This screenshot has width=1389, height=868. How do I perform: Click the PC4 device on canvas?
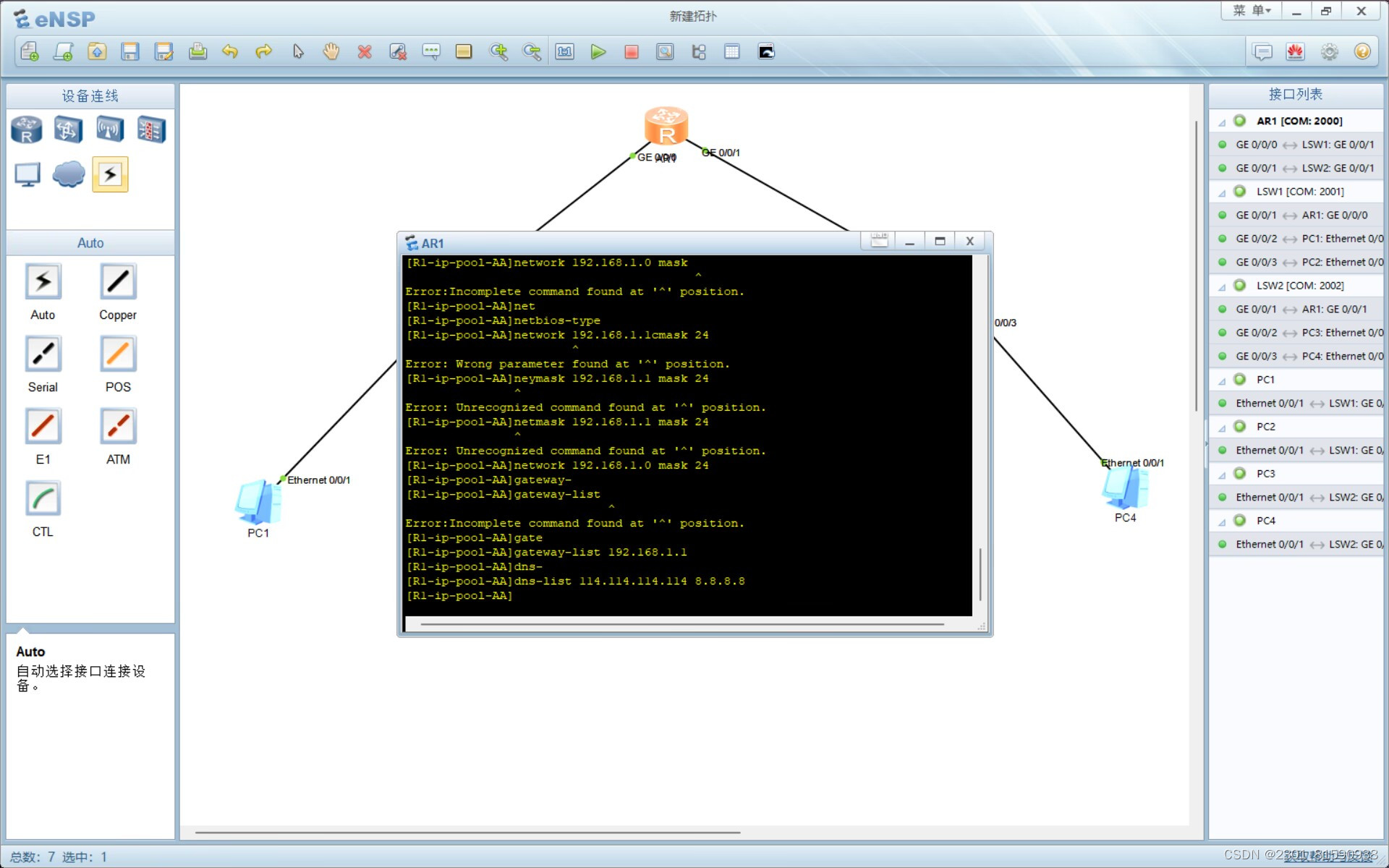(x=1125, y=487)
